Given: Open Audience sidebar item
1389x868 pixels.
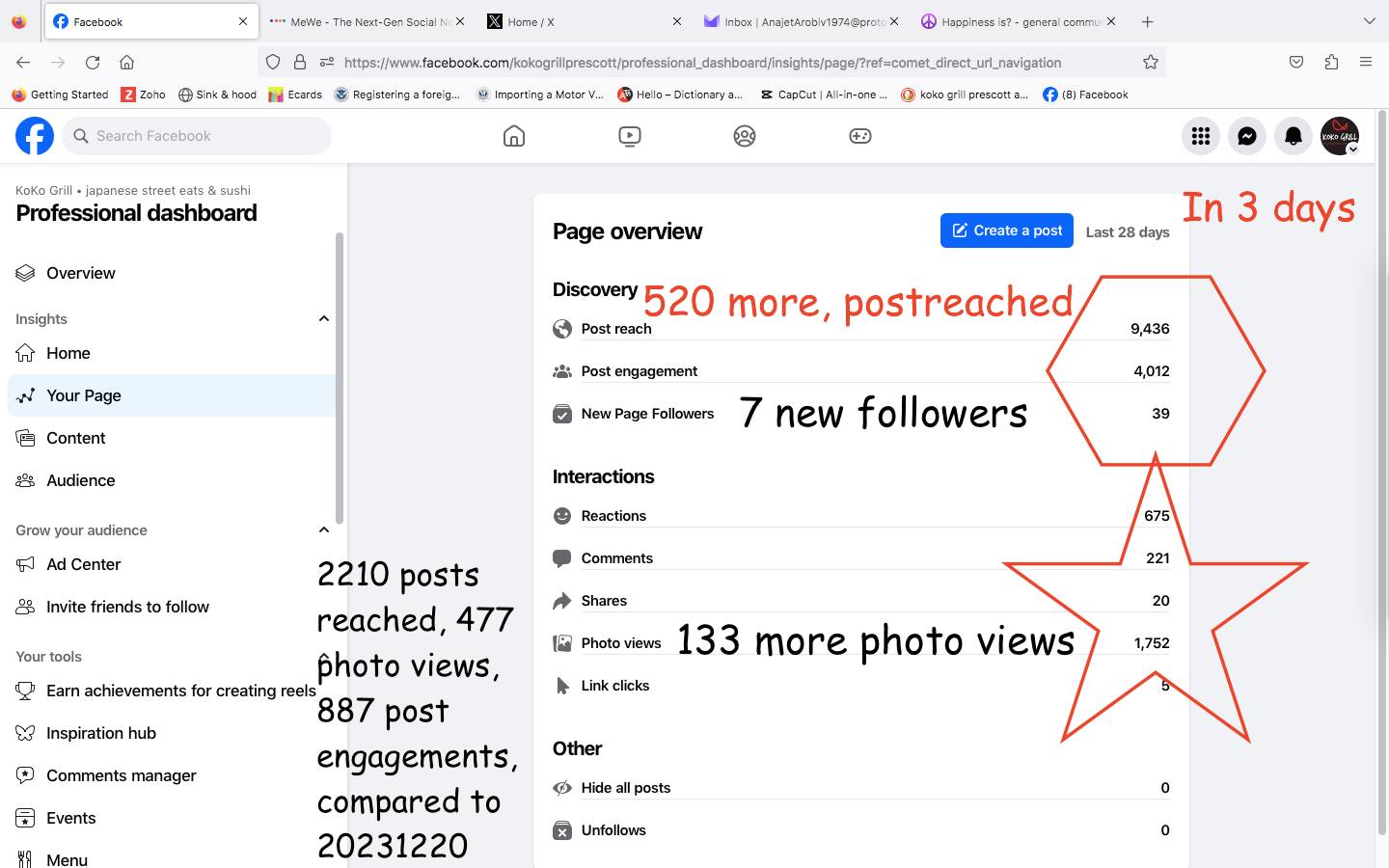Looking at the screenshot, I should [x=171, y=480].
